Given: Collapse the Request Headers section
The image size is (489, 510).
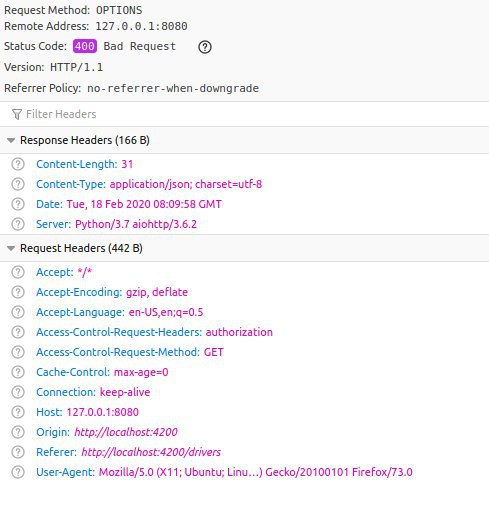Looking at the screenshot, I should 11,248.
